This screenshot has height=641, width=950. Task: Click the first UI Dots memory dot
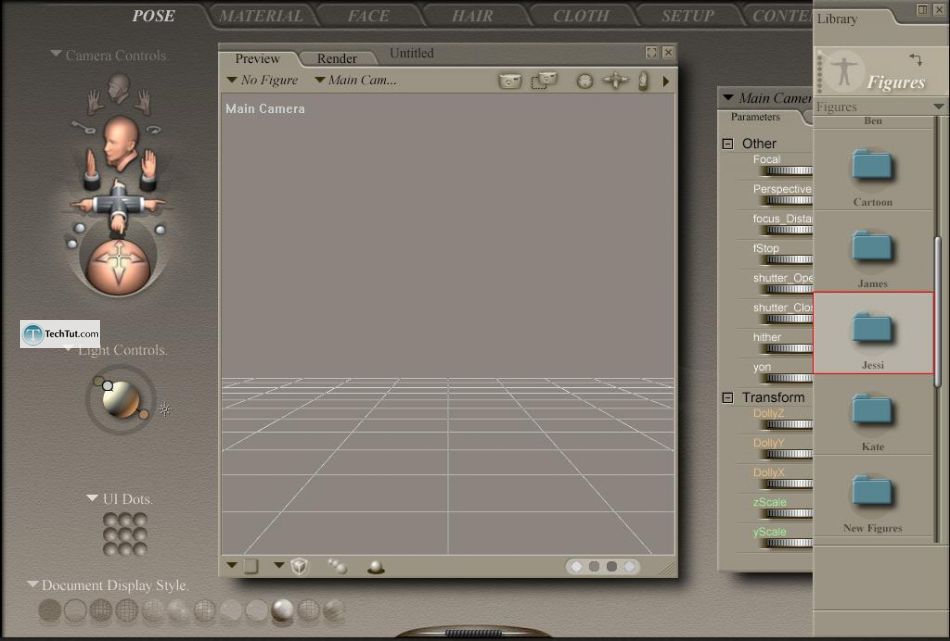pyautogui.click(x=110, y=520)
